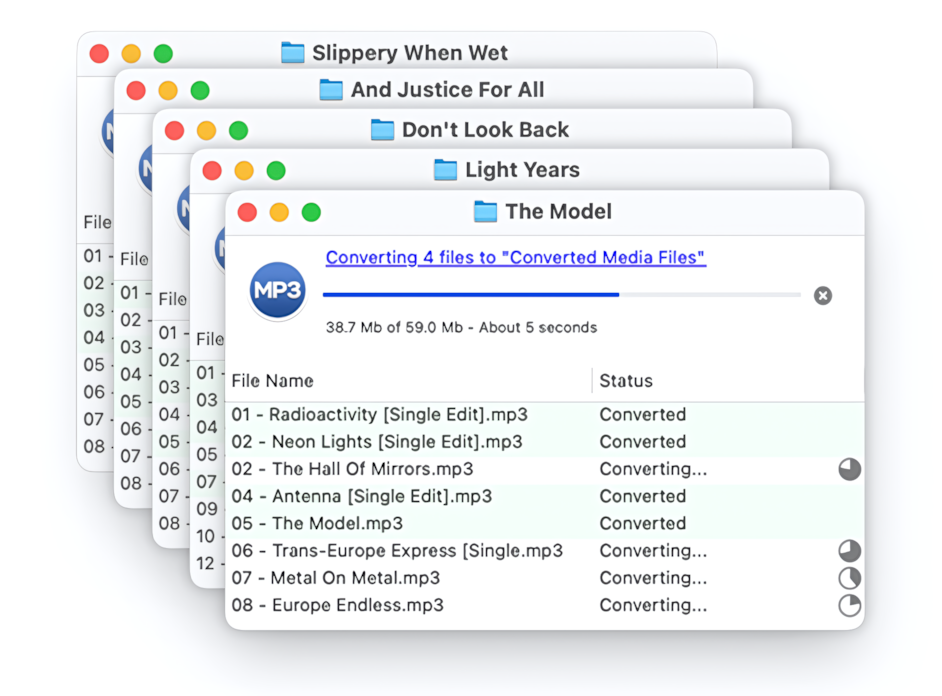Viewport: 942px width, 696px height.
Task: Click the progress pie for Metal On Metal
Action: [849, 578]
